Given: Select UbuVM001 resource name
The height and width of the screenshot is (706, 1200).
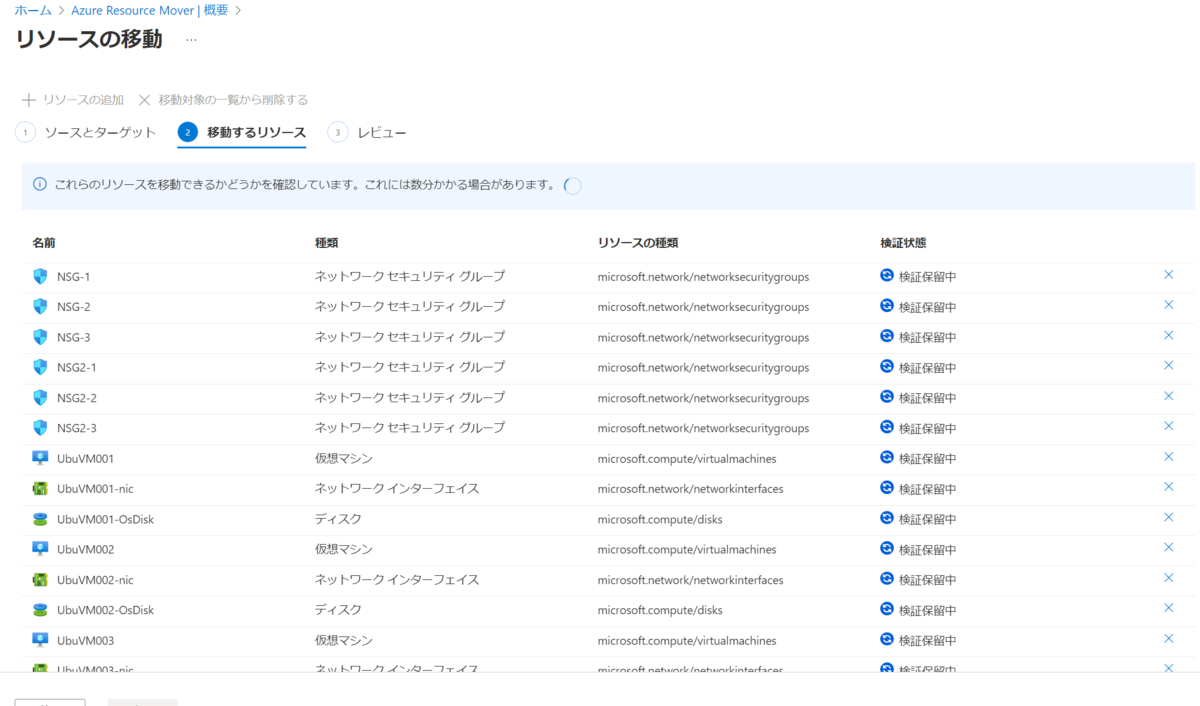Looking at the screenshot, I should pyautogui.click(x=86, y=459).
